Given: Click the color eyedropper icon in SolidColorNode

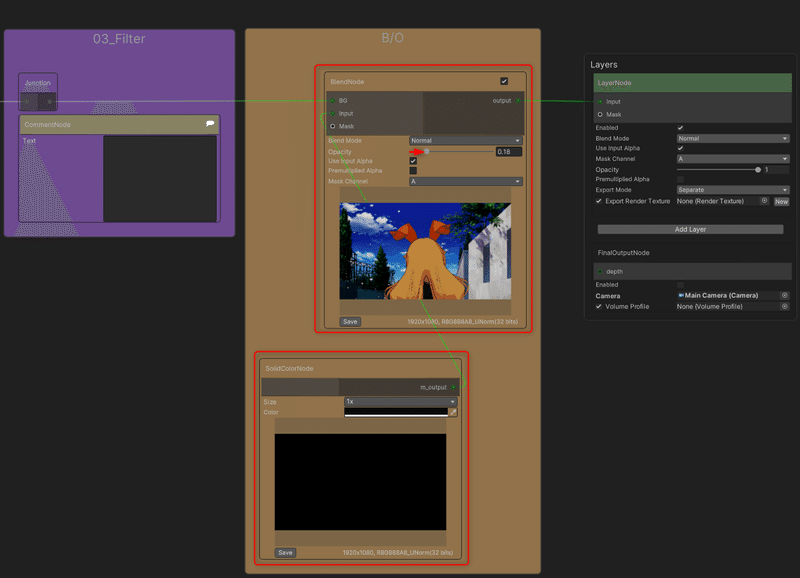Looking at the screenshot, I should (x=453, y=412).
